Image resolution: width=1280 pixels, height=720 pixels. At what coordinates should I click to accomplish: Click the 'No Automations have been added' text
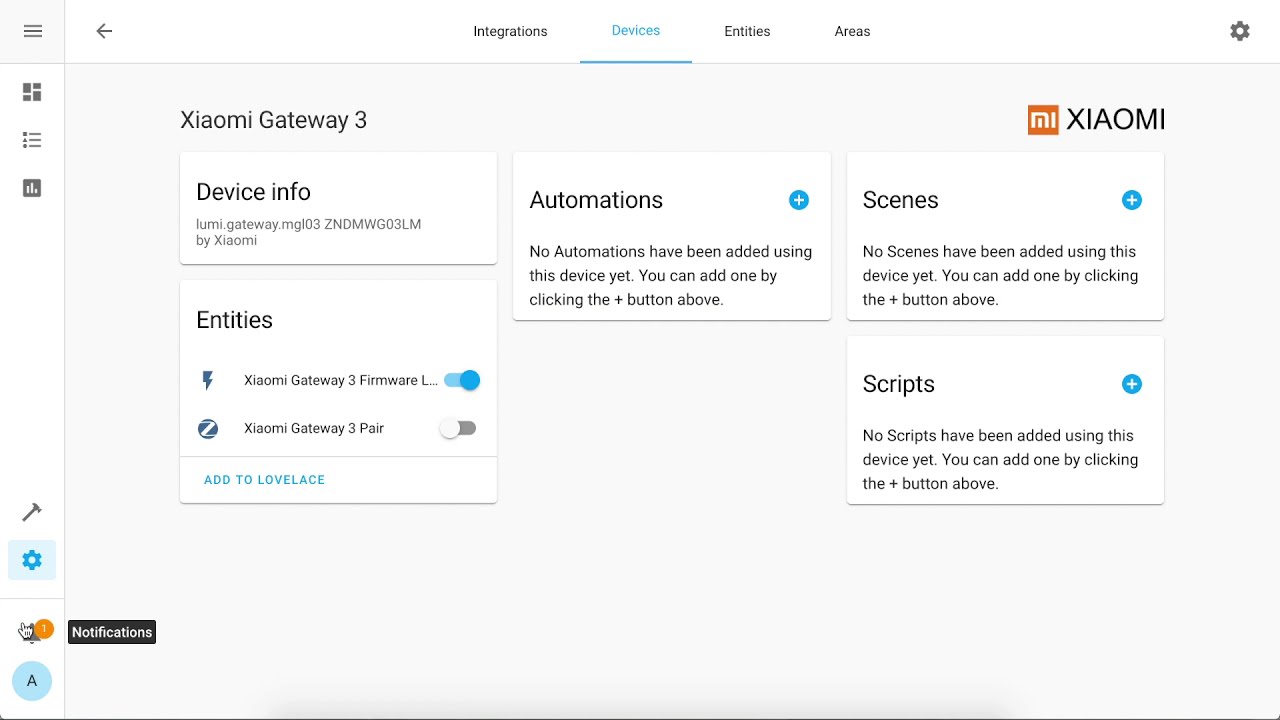point(671,275)
